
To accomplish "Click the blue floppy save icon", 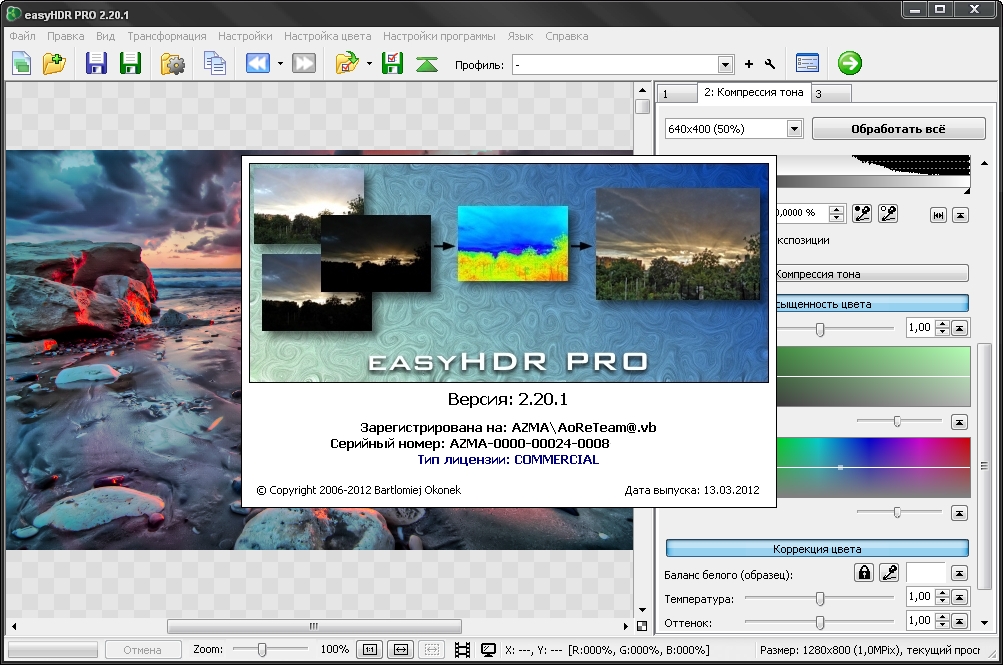I will (96, 64).
